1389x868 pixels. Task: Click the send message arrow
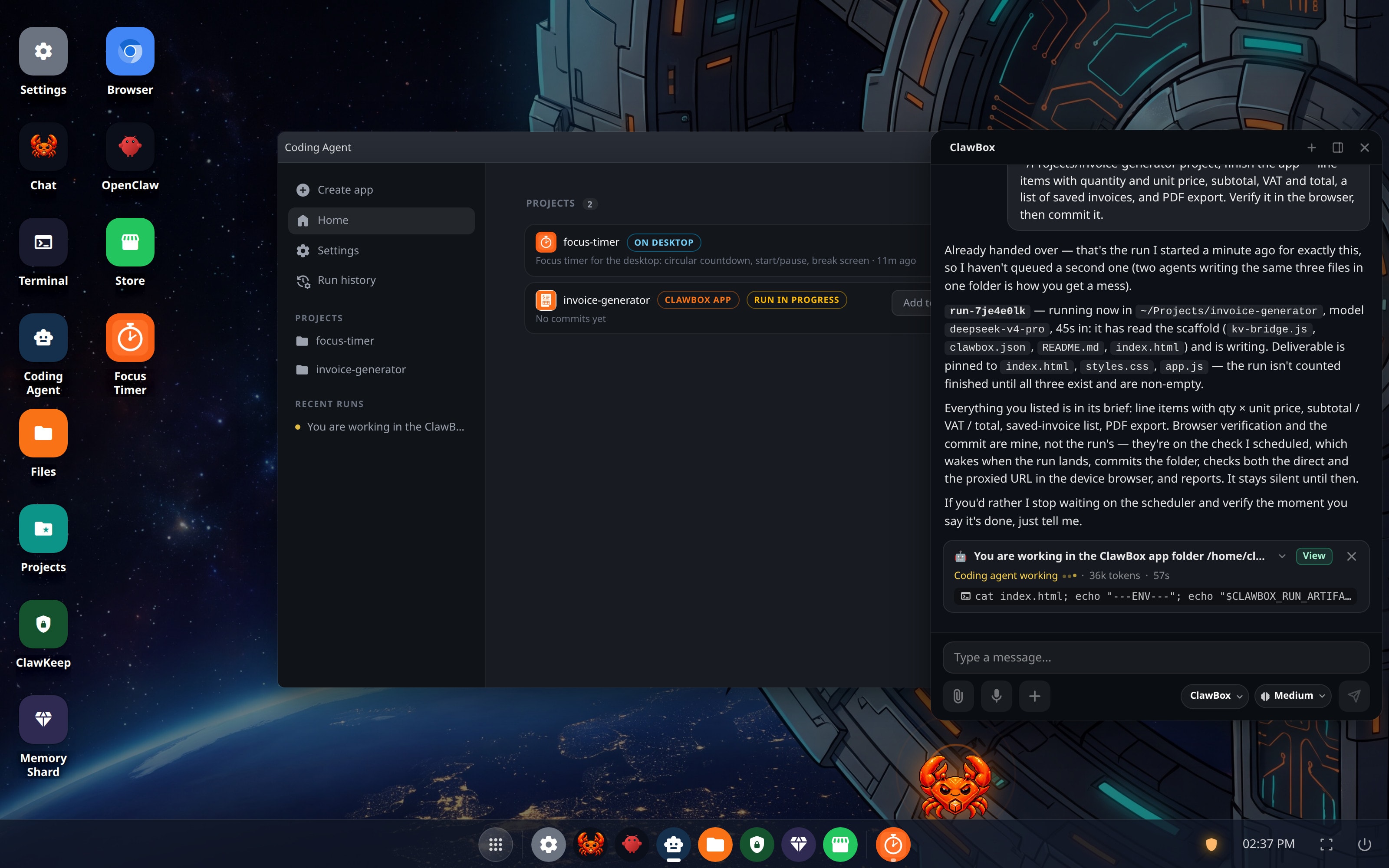pos(1354,696)
